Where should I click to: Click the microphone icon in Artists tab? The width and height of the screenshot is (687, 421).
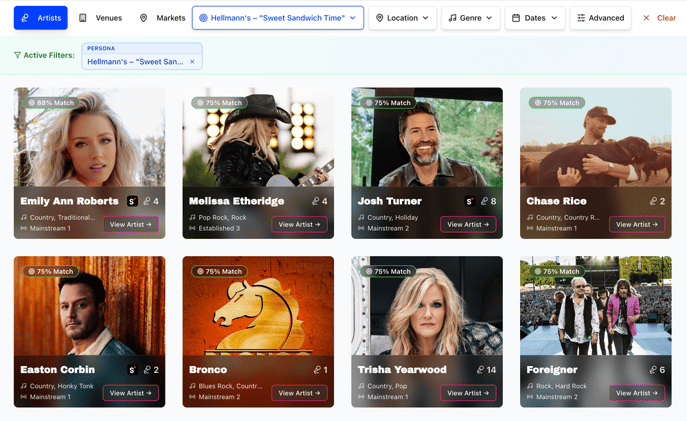click(25, 18)
